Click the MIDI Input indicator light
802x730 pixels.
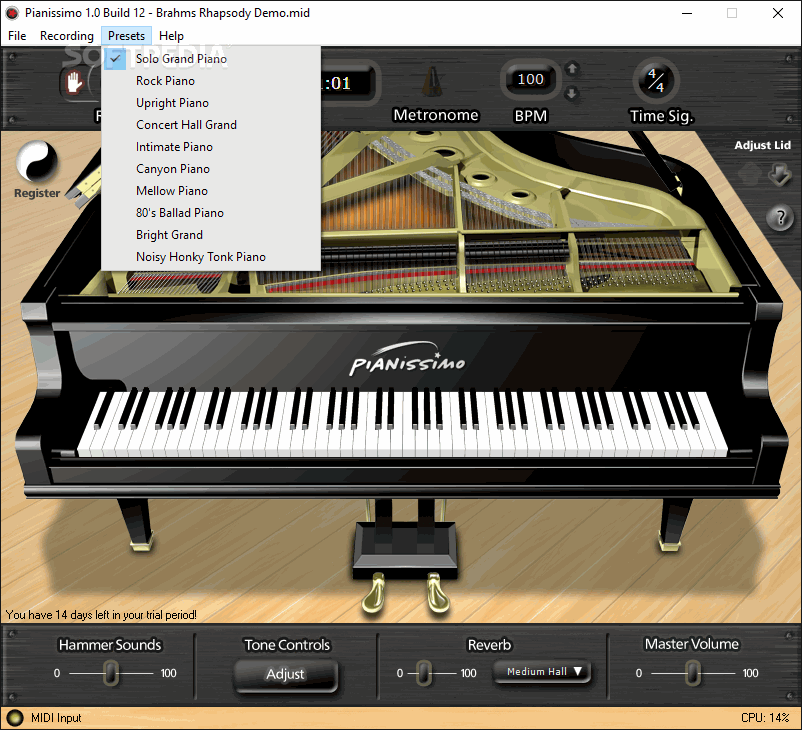[x=15, y=718]
